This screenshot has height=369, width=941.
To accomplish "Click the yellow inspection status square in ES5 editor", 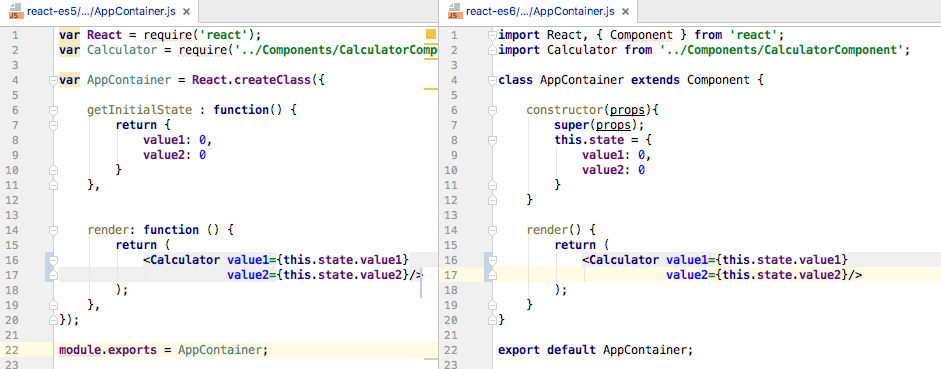I will 431,34.
